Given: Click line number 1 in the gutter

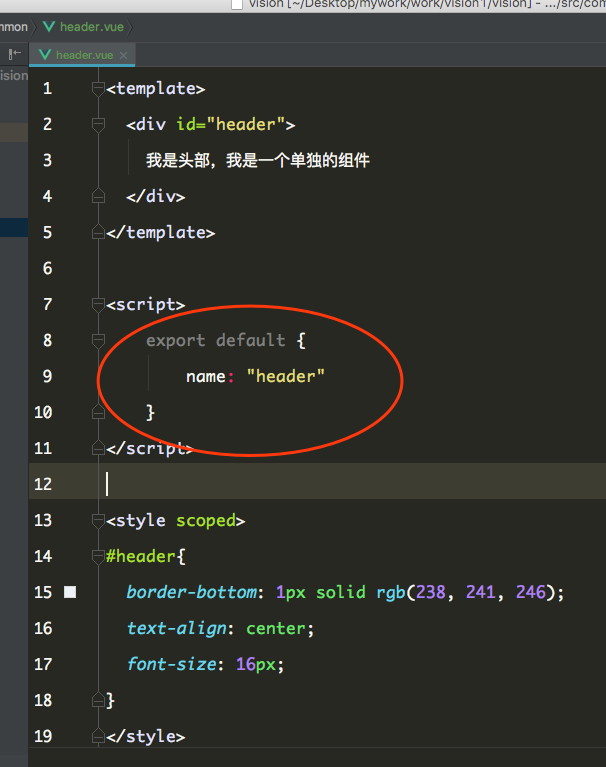Looking at the screenshot, I should [47, 89].
